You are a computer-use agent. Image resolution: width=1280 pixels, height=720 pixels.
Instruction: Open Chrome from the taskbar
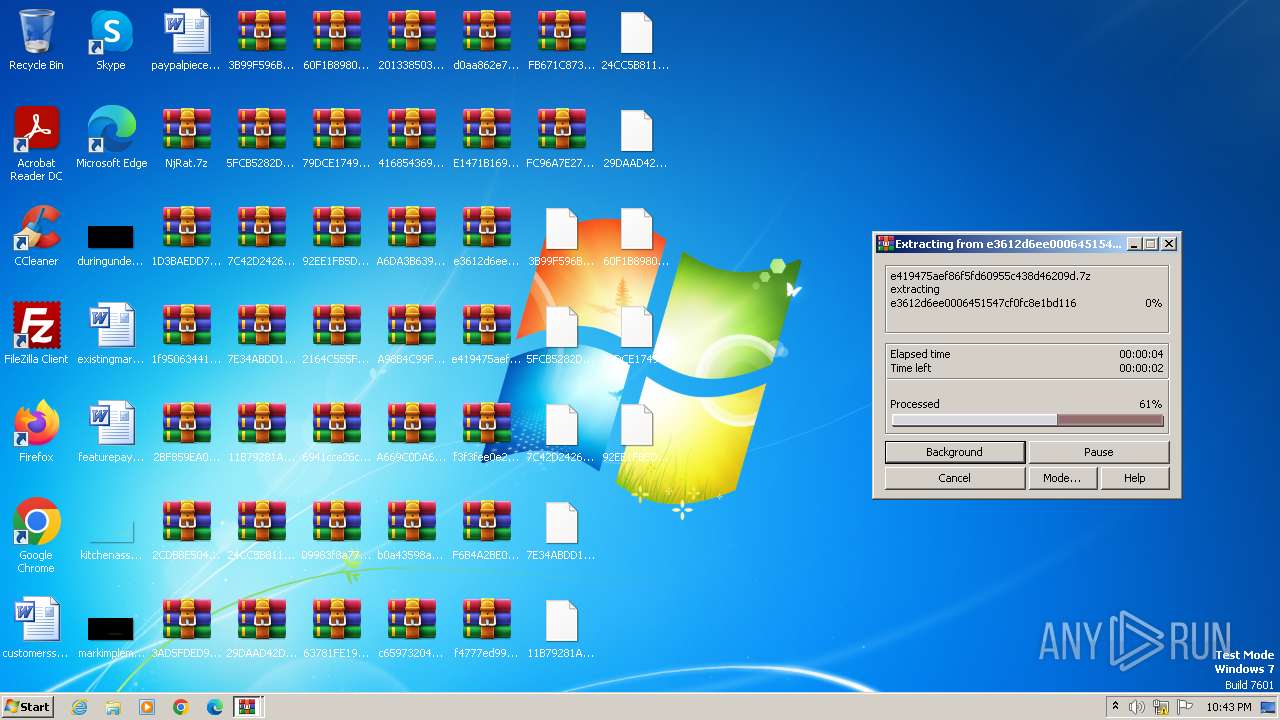pos(181,707)
